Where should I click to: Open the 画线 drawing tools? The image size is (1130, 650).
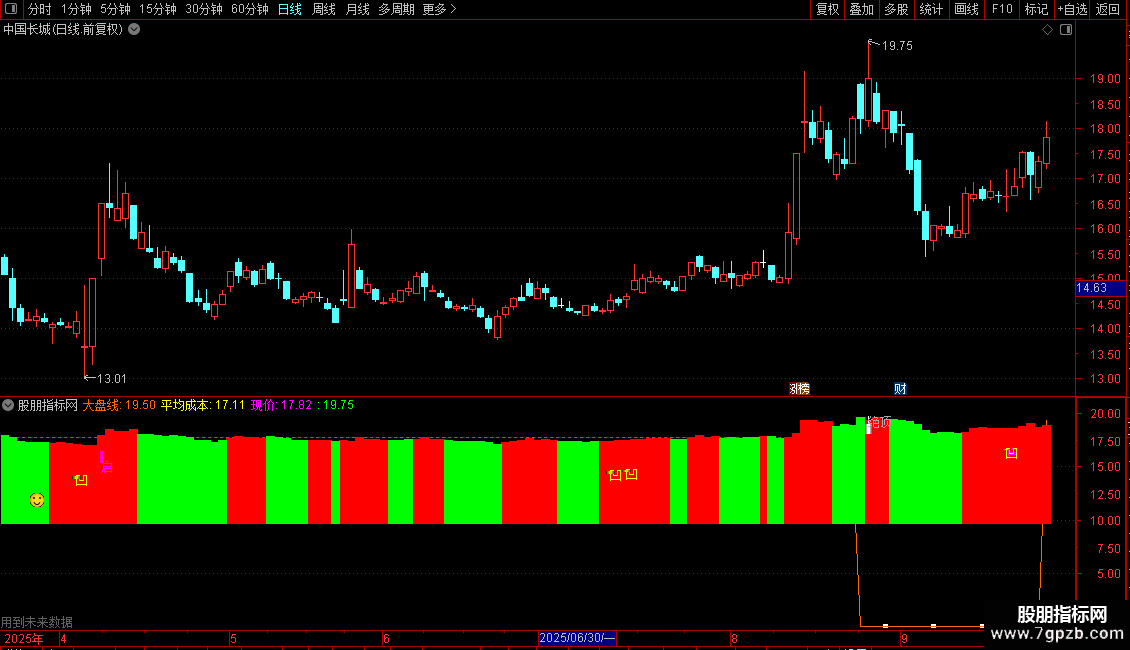pyautogui.click(x=966, y=9)
